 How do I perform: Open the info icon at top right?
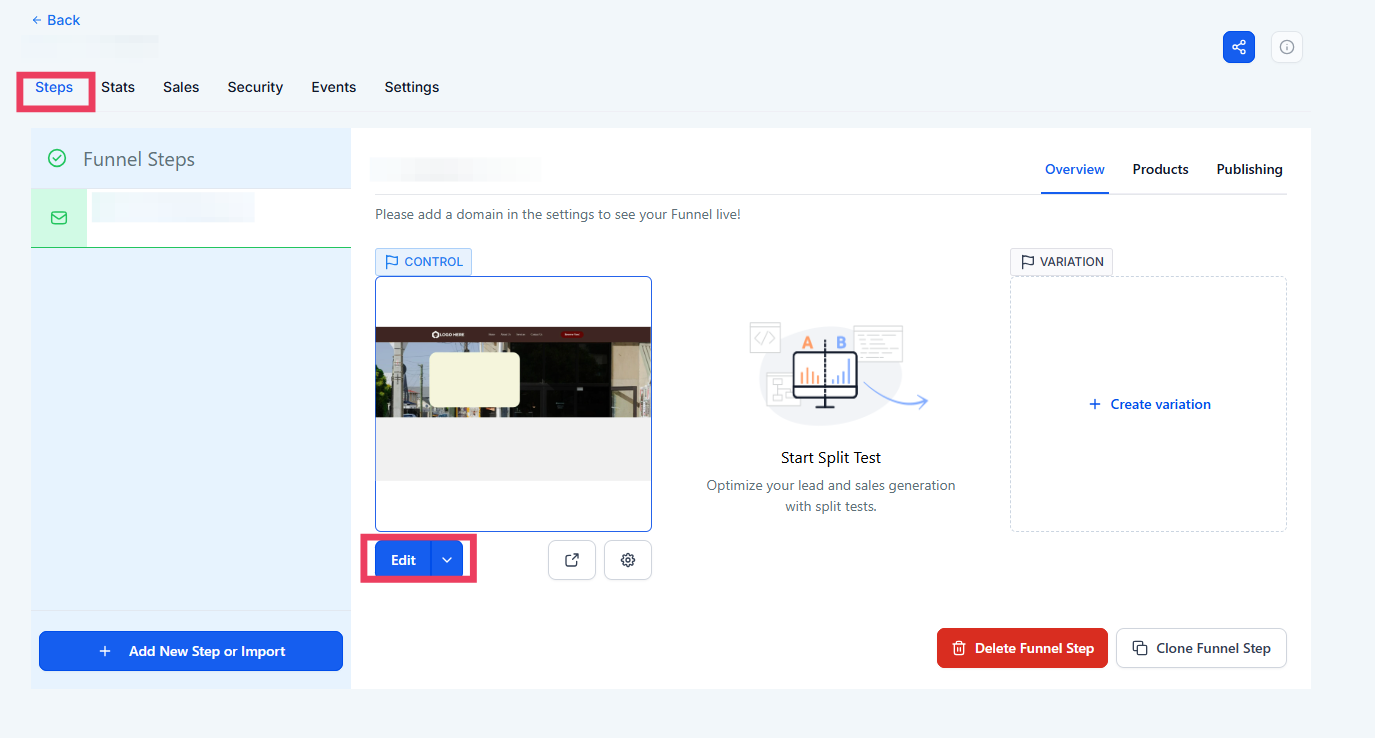pyautogui.click(x=1286, y=47)
